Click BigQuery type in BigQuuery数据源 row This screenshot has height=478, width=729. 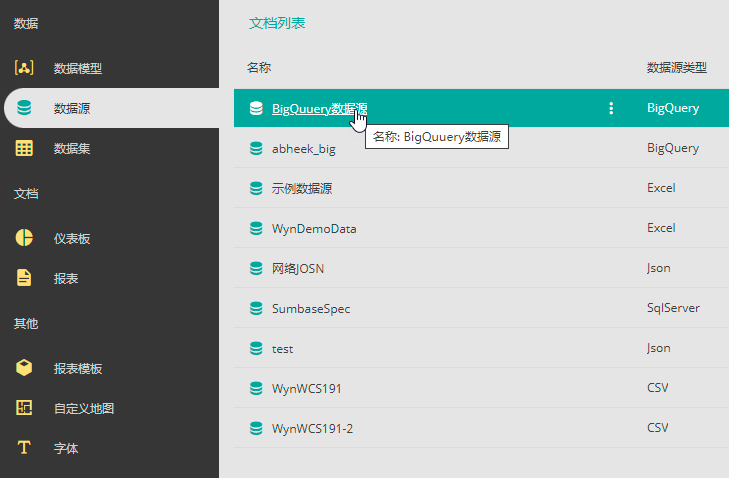(673, 108)
